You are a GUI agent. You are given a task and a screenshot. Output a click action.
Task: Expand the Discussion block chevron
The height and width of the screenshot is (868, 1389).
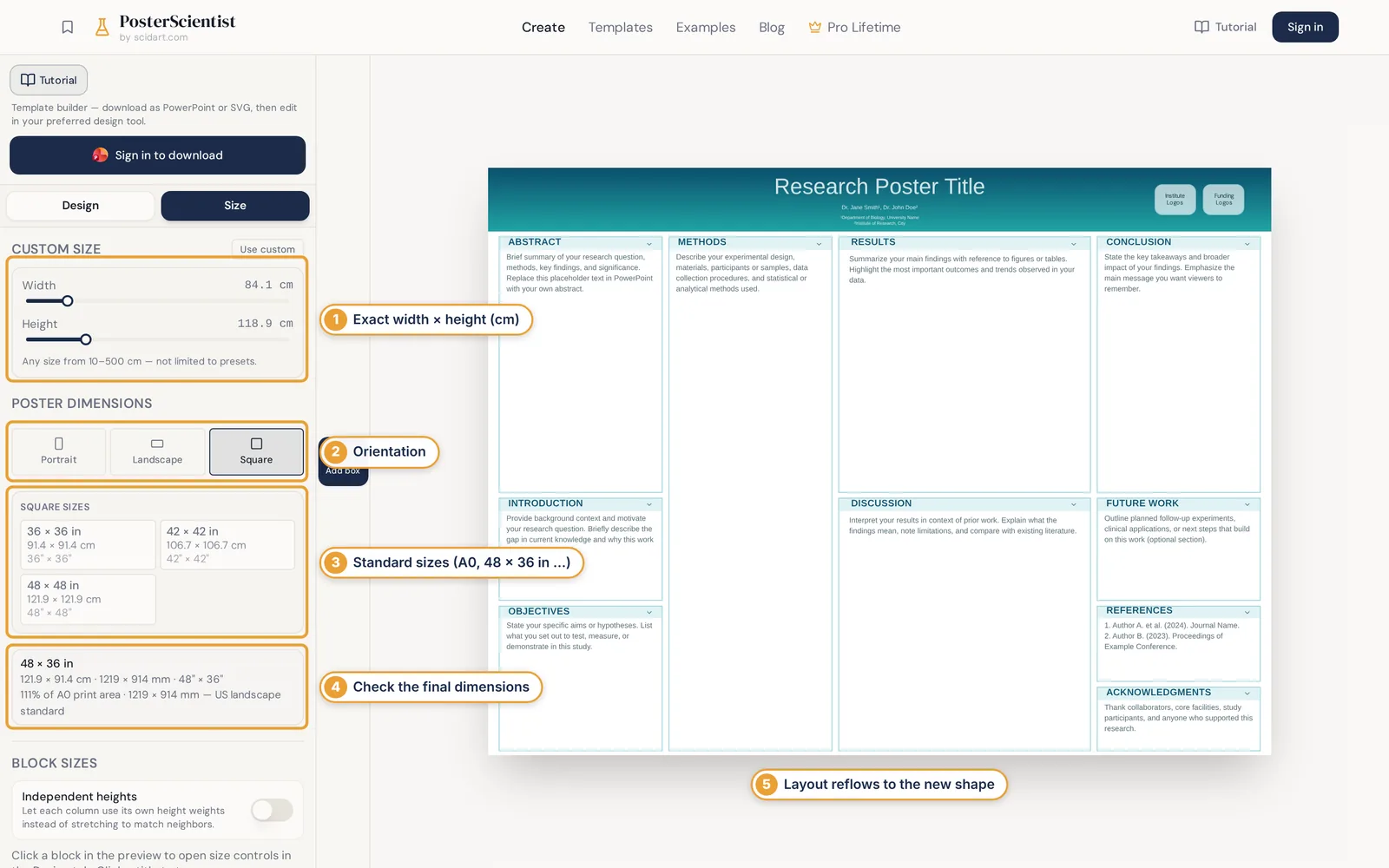tap(1074, 504)
